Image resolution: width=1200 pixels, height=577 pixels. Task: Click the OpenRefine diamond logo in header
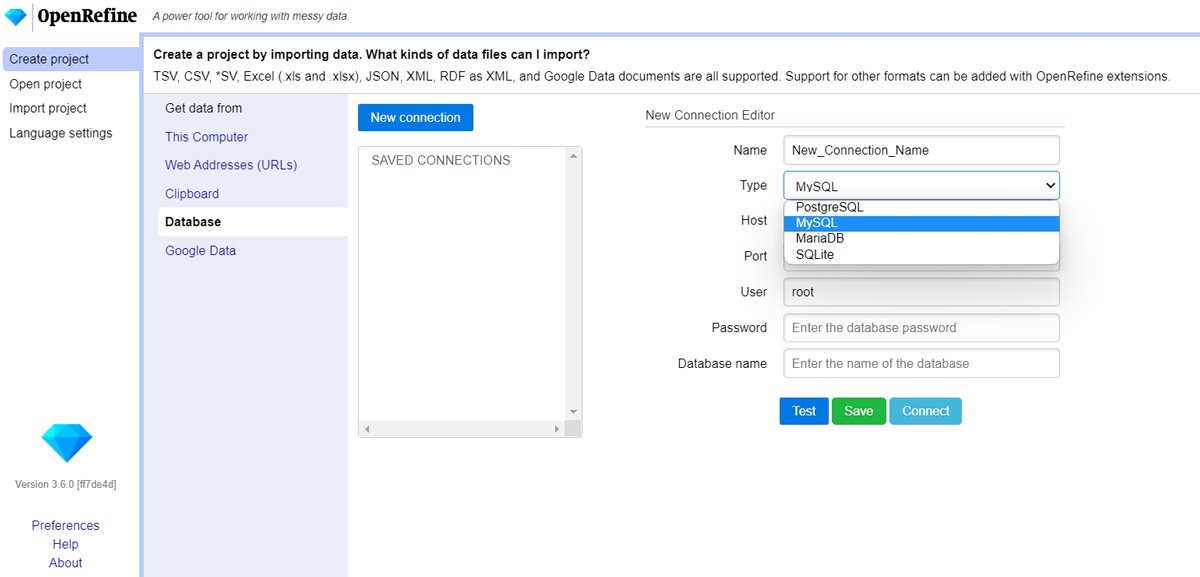click(x=16, y=17)
